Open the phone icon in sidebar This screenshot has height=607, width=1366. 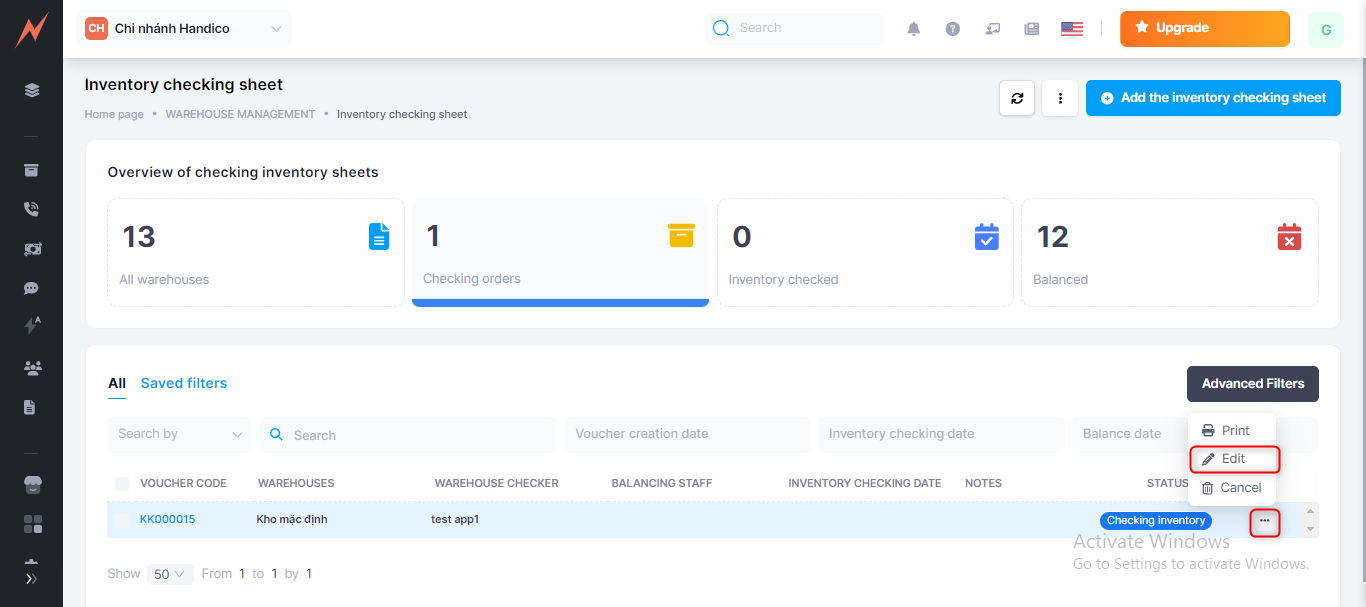tap(31, 209)
